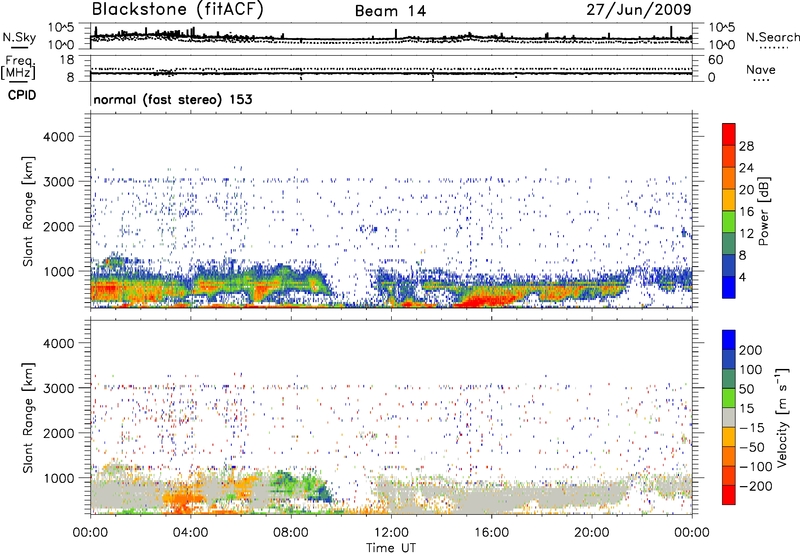Click the 'Velocity [m s-1]' colorbar label
Screen dimensions: 800x554
tap(782, 417)
